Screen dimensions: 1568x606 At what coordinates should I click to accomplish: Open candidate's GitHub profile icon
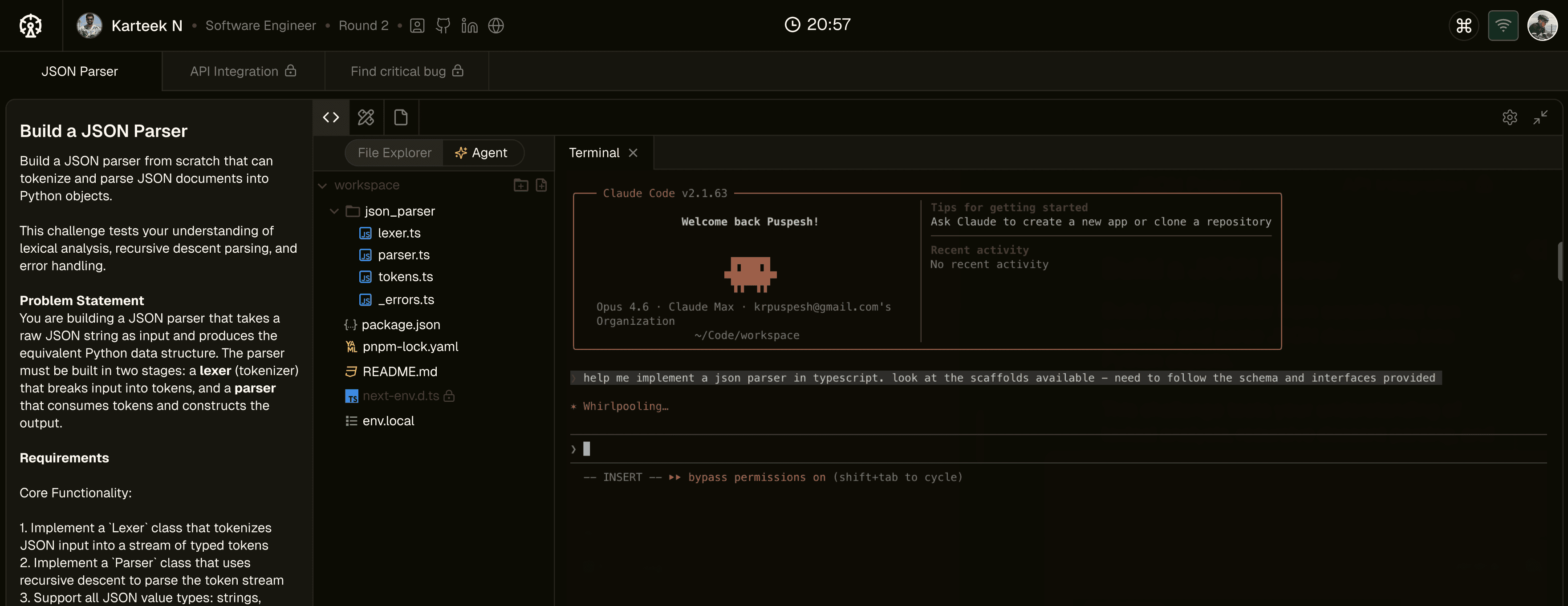[x=443, y=25]
